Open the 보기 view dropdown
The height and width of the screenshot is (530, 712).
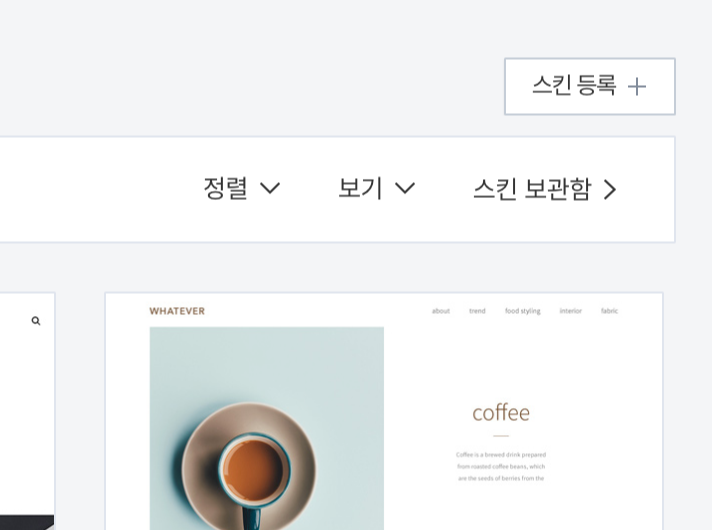[x=376, y=188]
